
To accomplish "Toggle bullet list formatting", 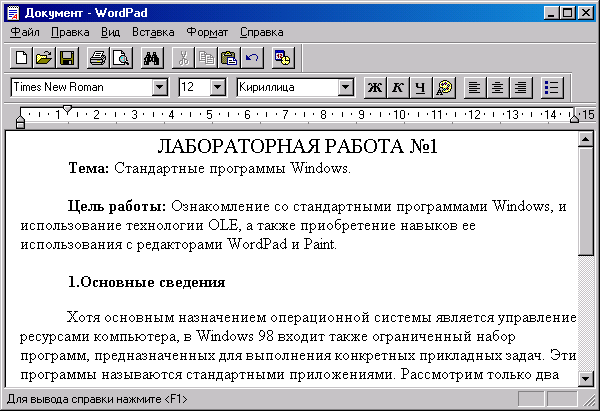I will pyautogui.click(x=552, y=88).
